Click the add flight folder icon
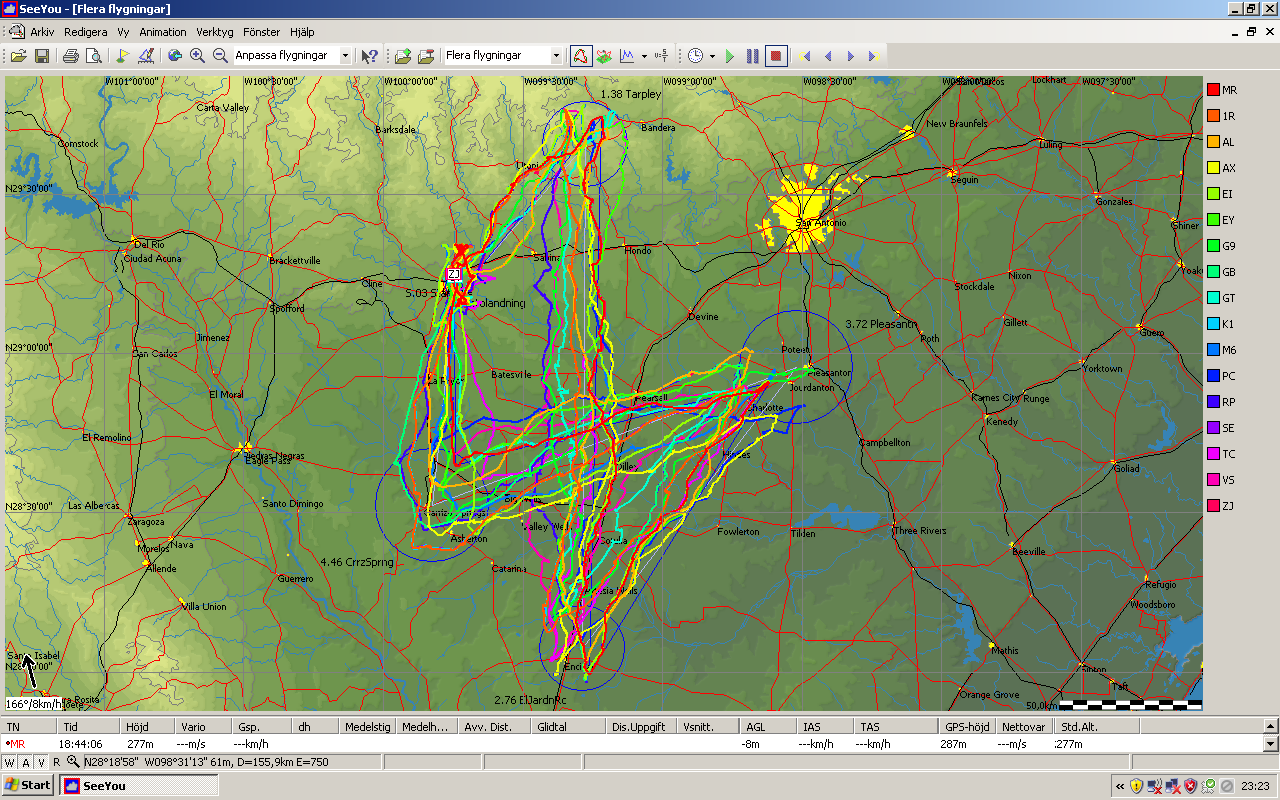Viewport: 1280px width, 800px height. click(403, 56)
